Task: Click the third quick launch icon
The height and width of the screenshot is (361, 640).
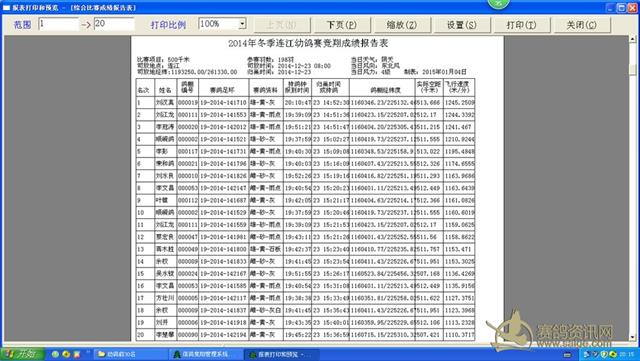Action: [76, 354]
